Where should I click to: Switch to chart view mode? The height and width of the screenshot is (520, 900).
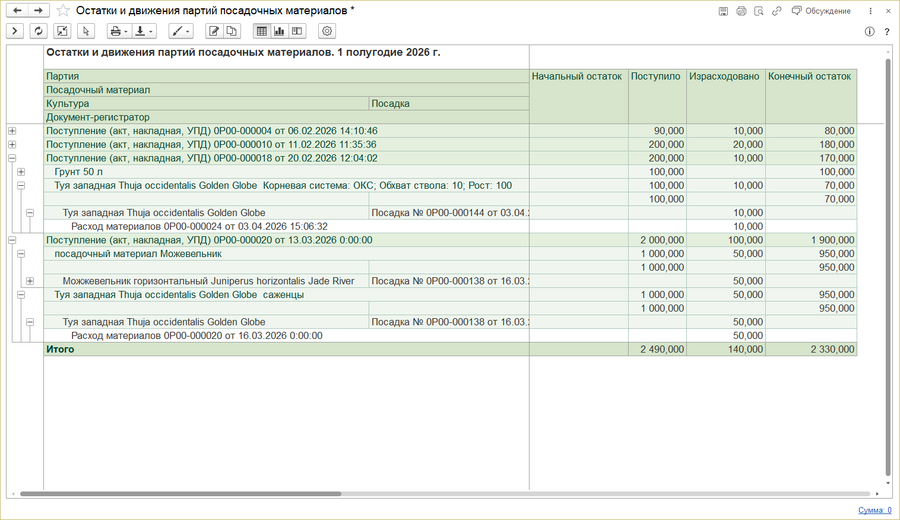tap(280, 31)
